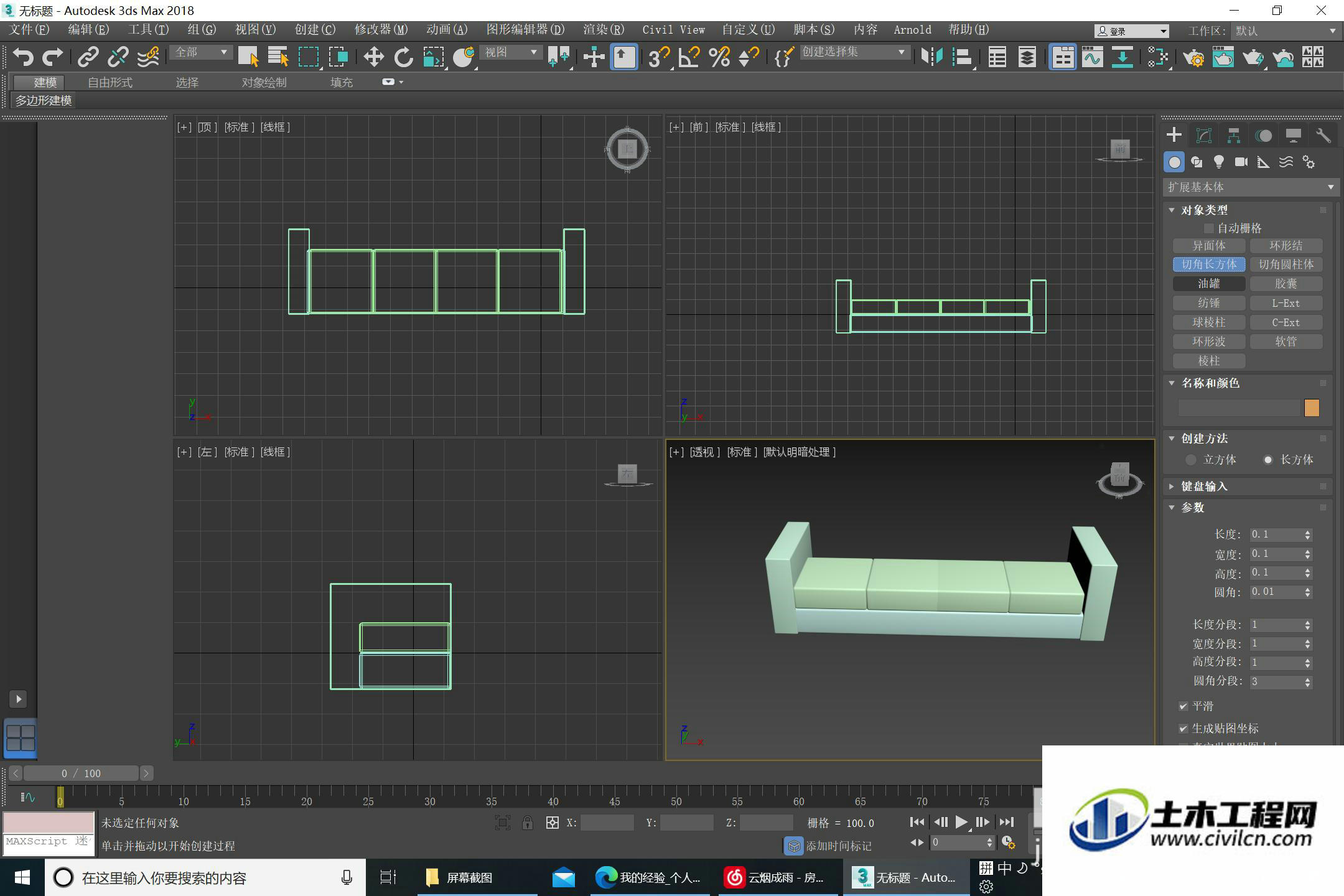Image resolution: width=1344 pixels, height=896 pixels.
Task: Open the Material Editor
Action: click(x=1158, y=57)
